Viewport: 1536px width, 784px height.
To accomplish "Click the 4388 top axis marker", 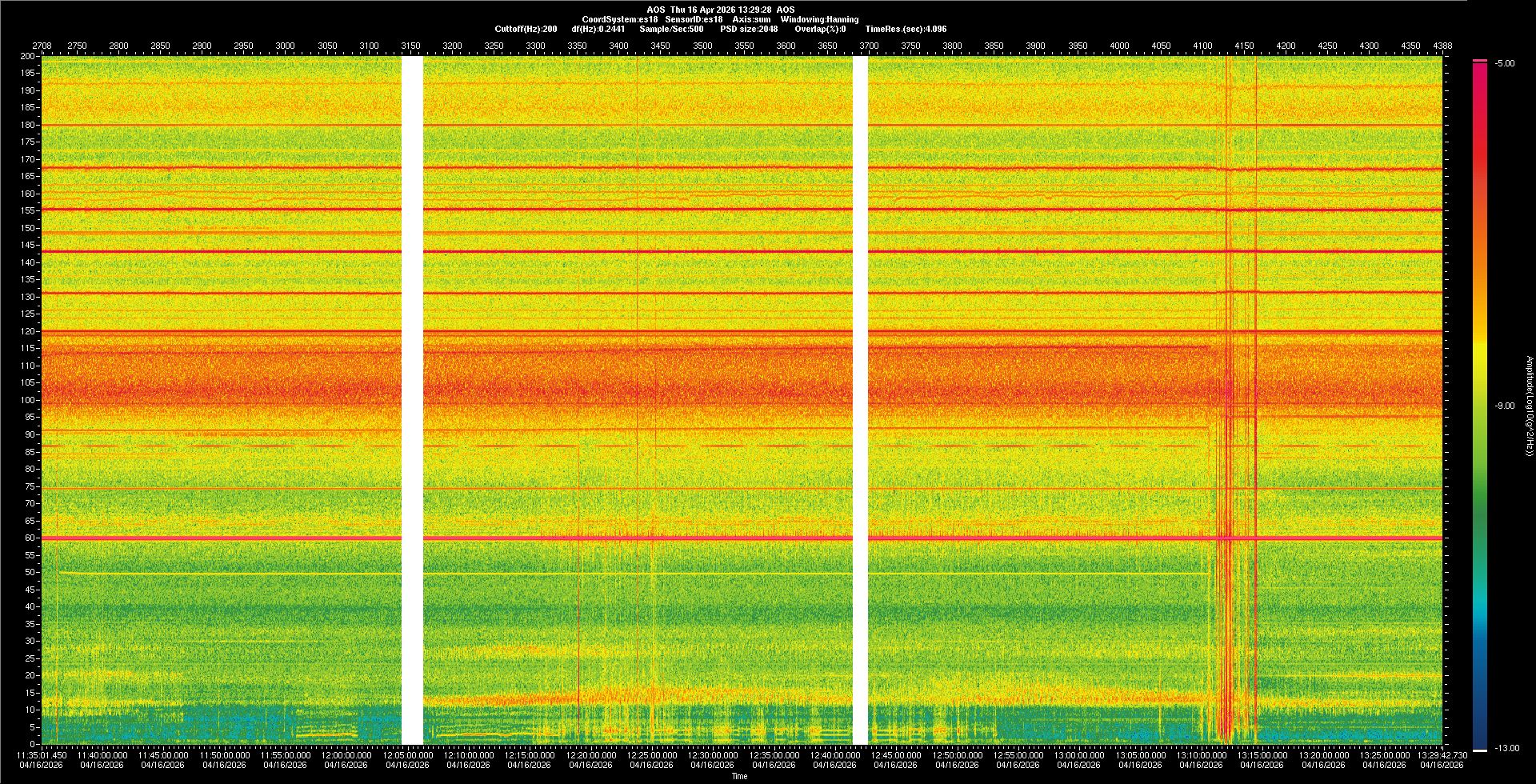I will tap(1442, 46).
